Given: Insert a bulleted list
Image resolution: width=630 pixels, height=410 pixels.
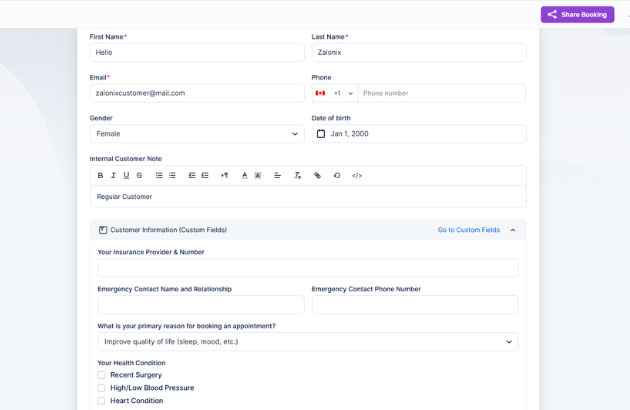Looking at the screenshot, I should (172, 175).
